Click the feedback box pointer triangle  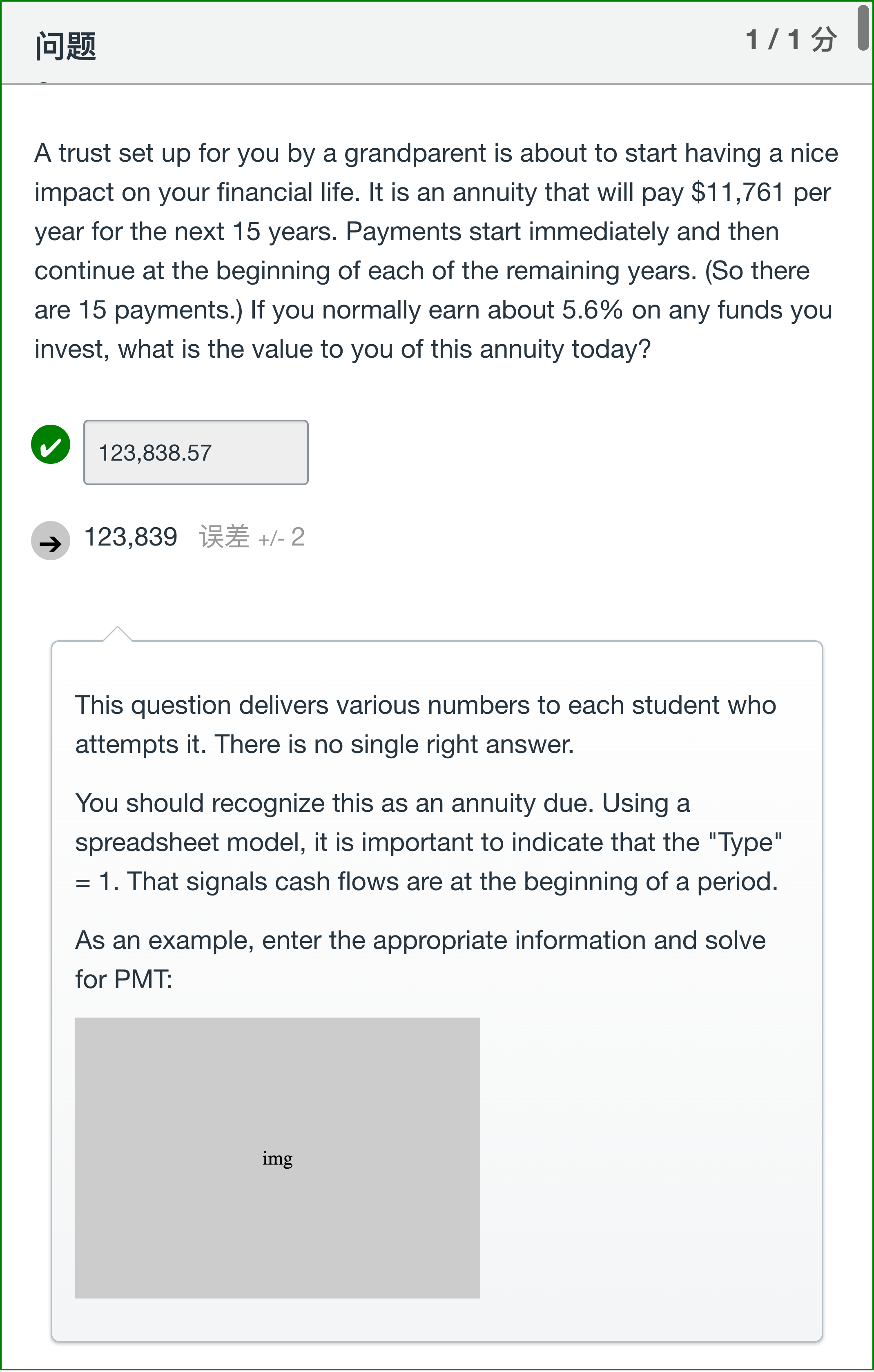click(117, 634)
